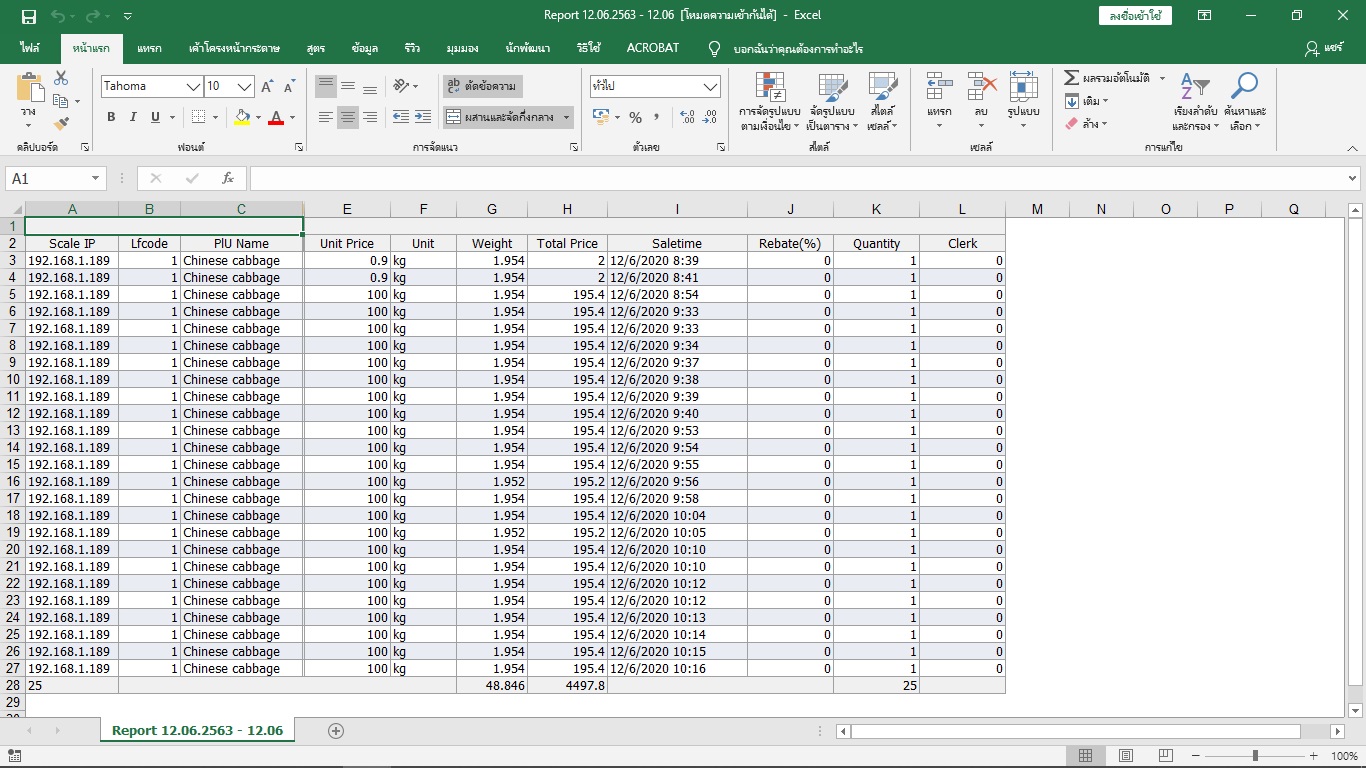This screenshot has width=1366, height=768.
Task: Open Merge & Center dropdown arrow
Action: point(566,118)
